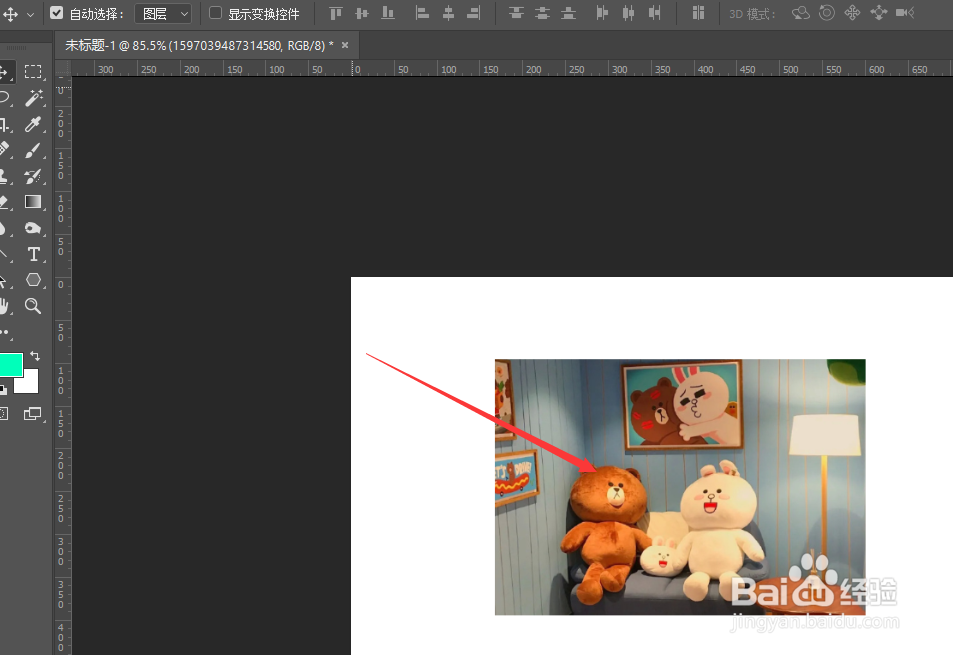The width and height of the screenshot is (953, 655).
Task: Collapse the toolbox via its top grip
Action: click(x=16, y=47)
